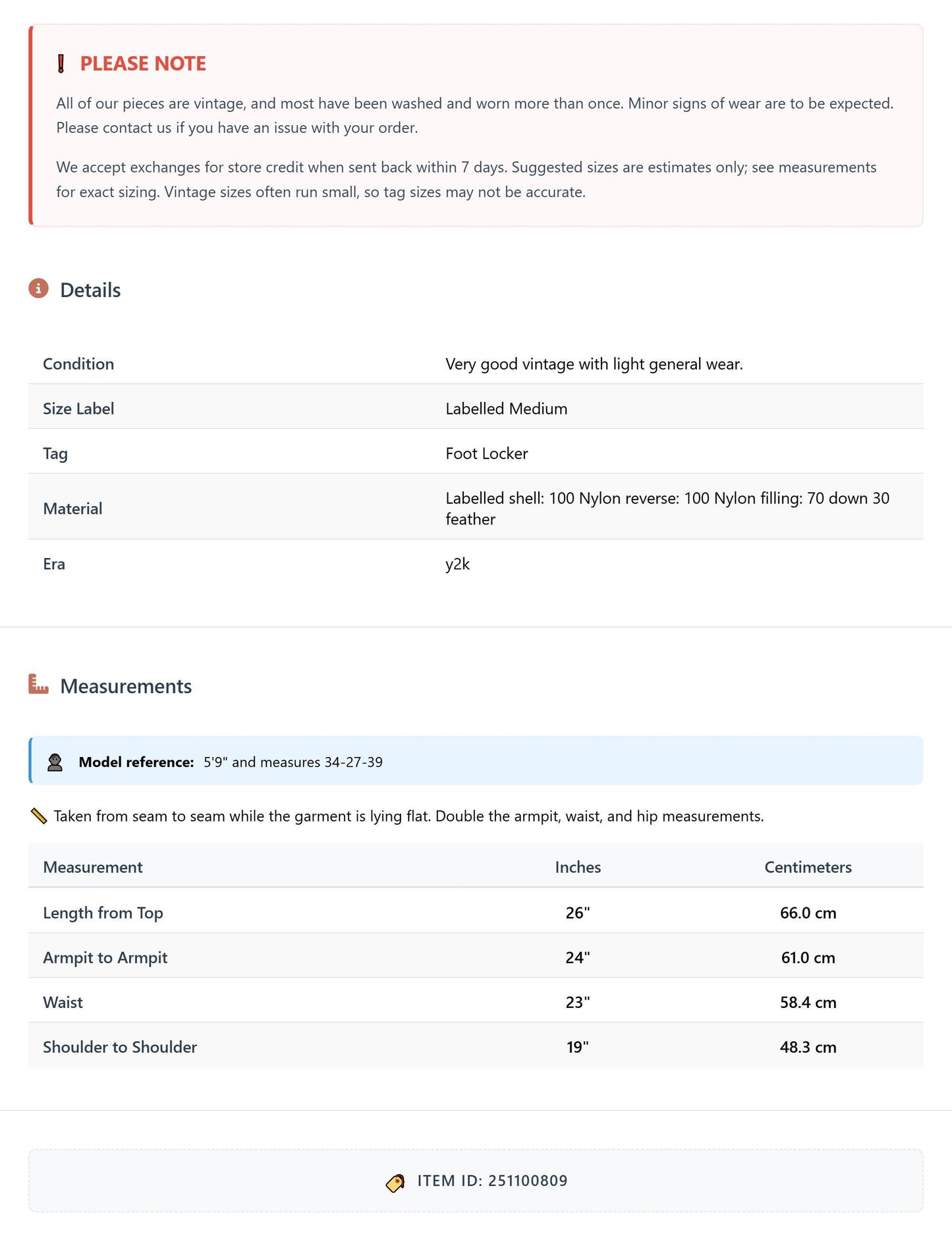Click the Armpit to Armpit row label

(x=105, y=958)
